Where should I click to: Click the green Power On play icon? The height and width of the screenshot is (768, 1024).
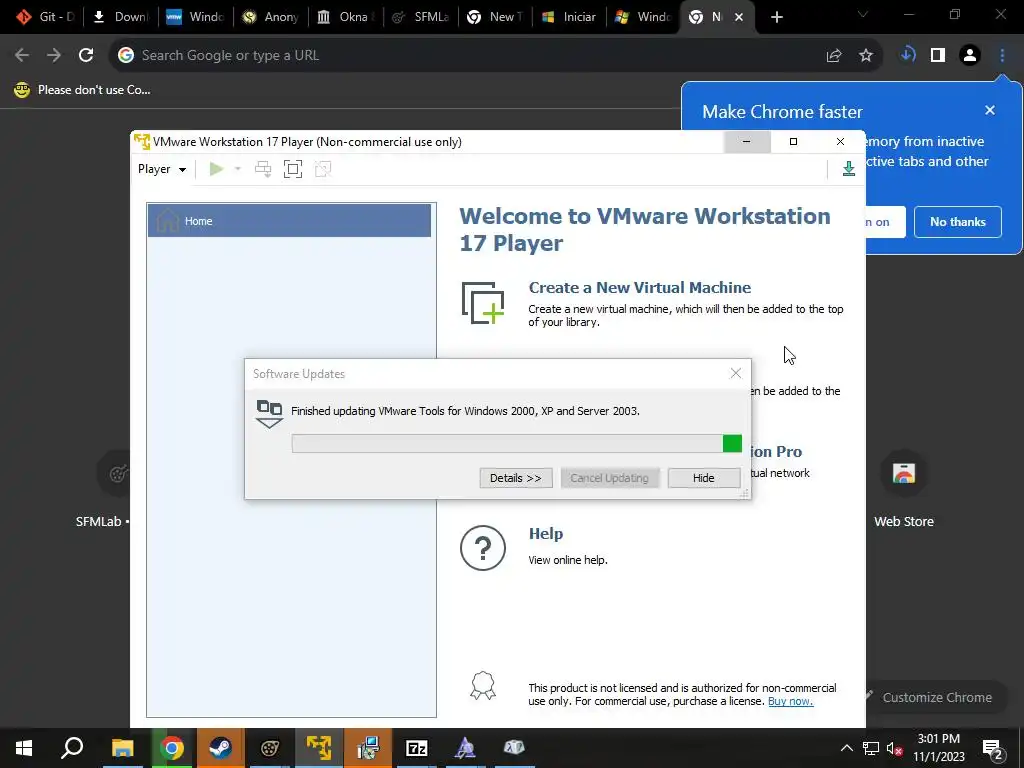pyautogui.click(x=216, y=169)
